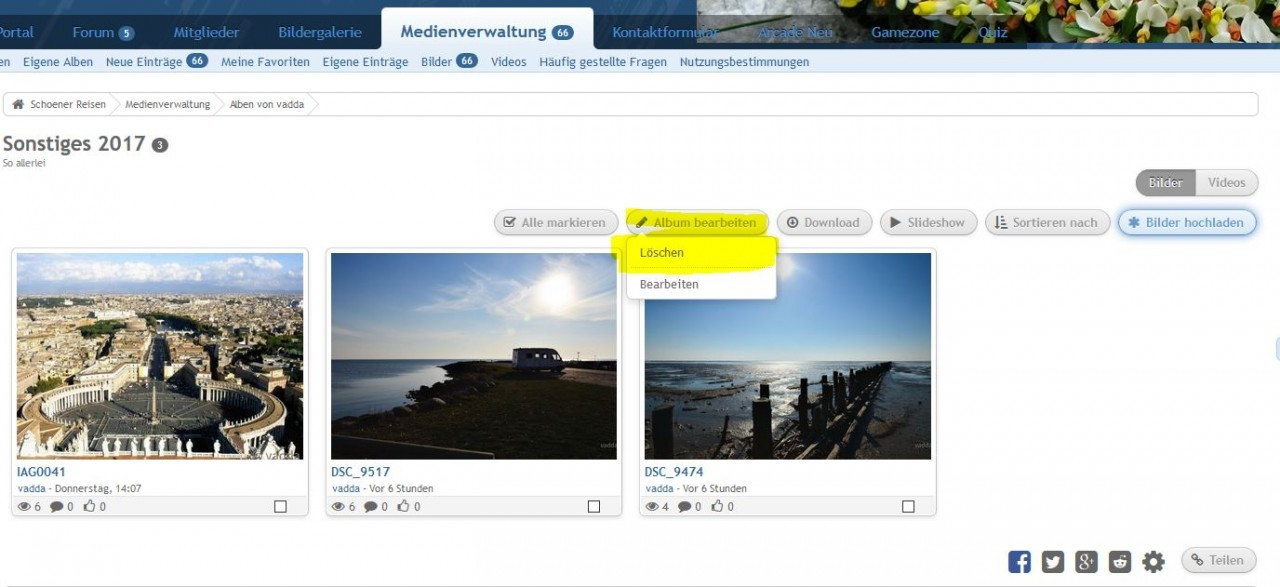Click Bilder hochladen button

pos(1187,222)
